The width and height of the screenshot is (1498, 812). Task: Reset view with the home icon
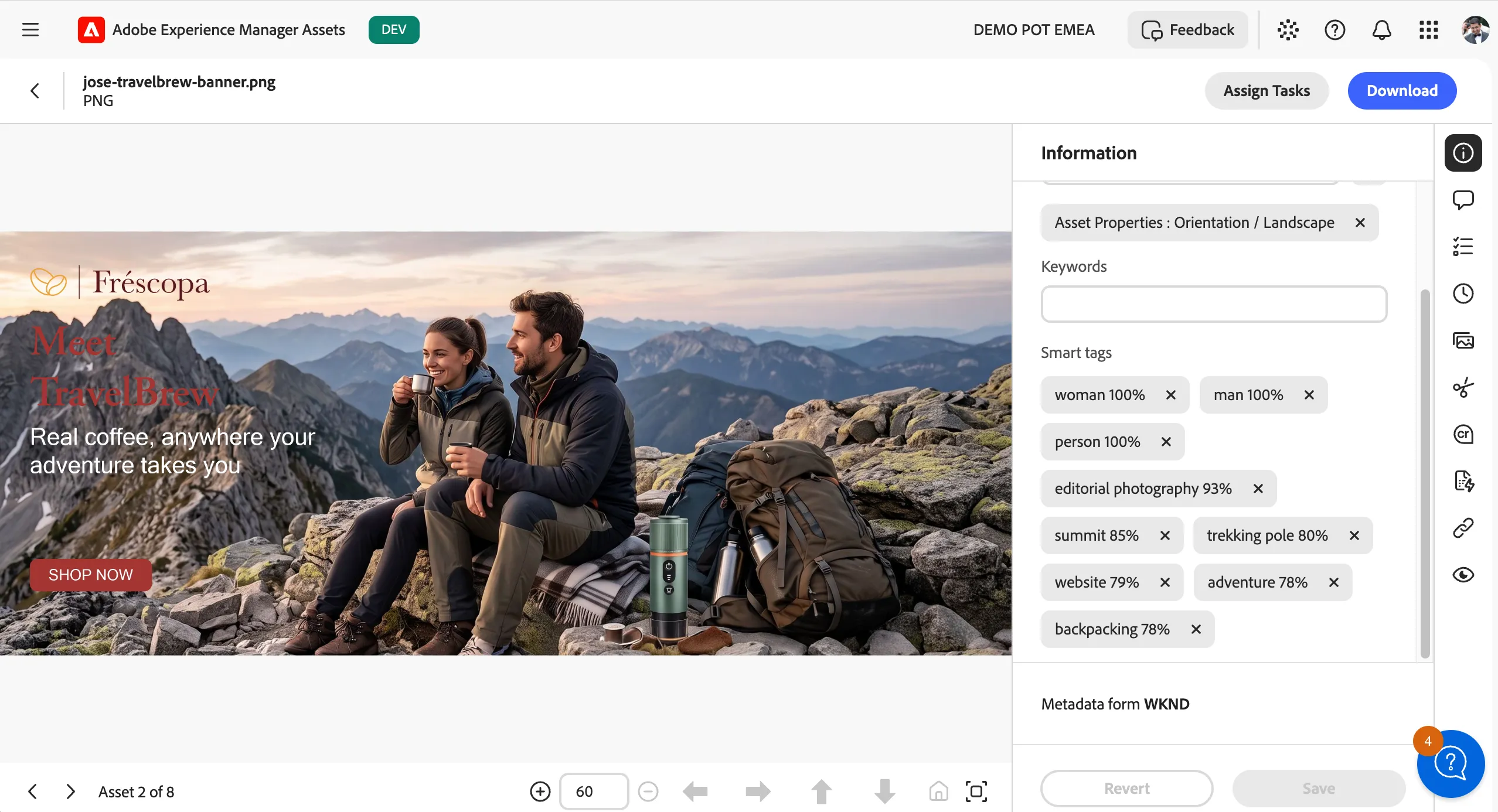(x=938, y=791)
